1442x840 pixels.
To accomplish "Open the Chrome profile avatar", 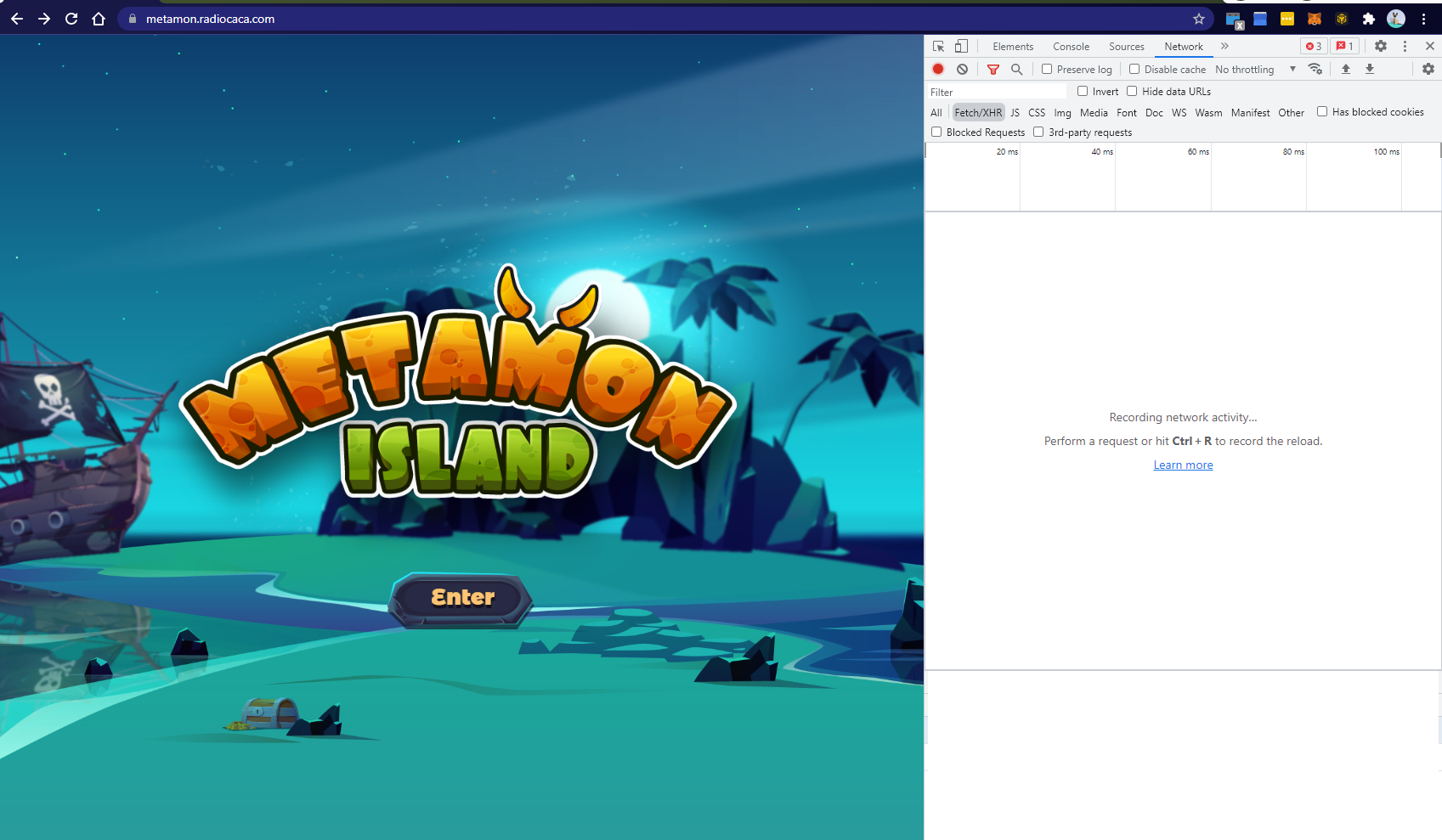I will click(1396, 19).
